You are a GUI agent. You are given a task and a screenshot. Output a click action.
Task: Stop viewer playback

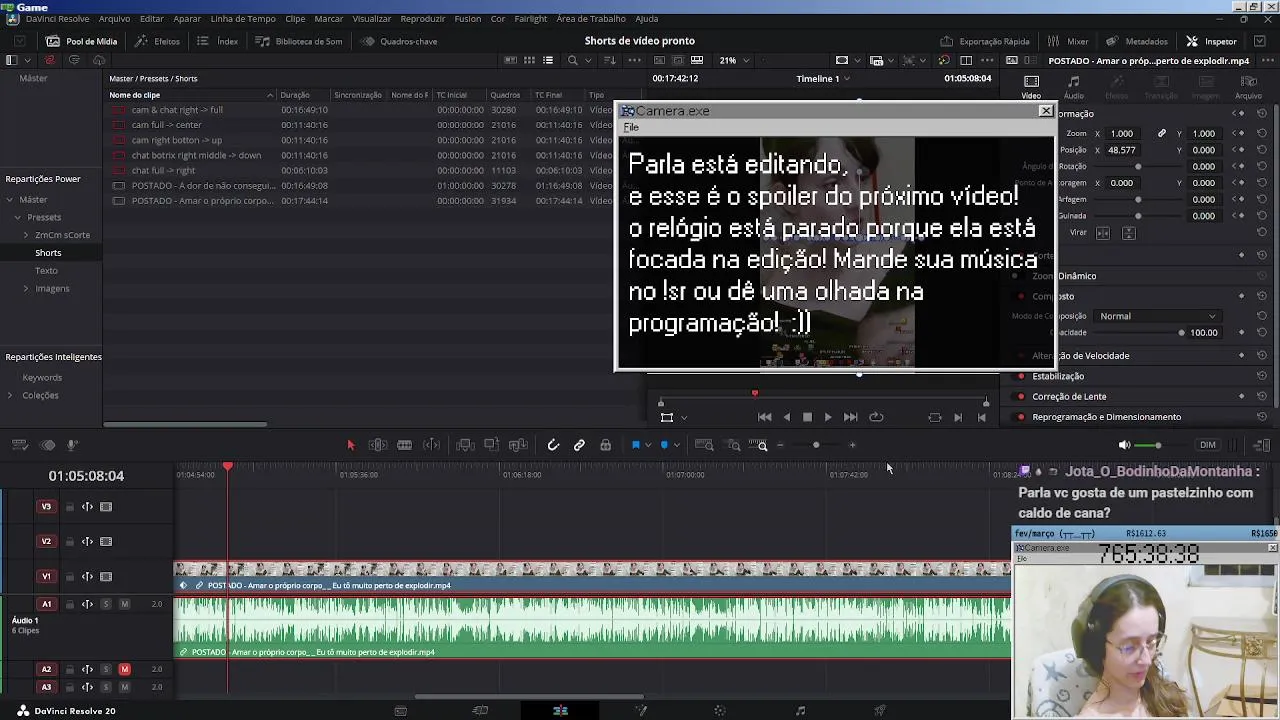pos(808,417)
